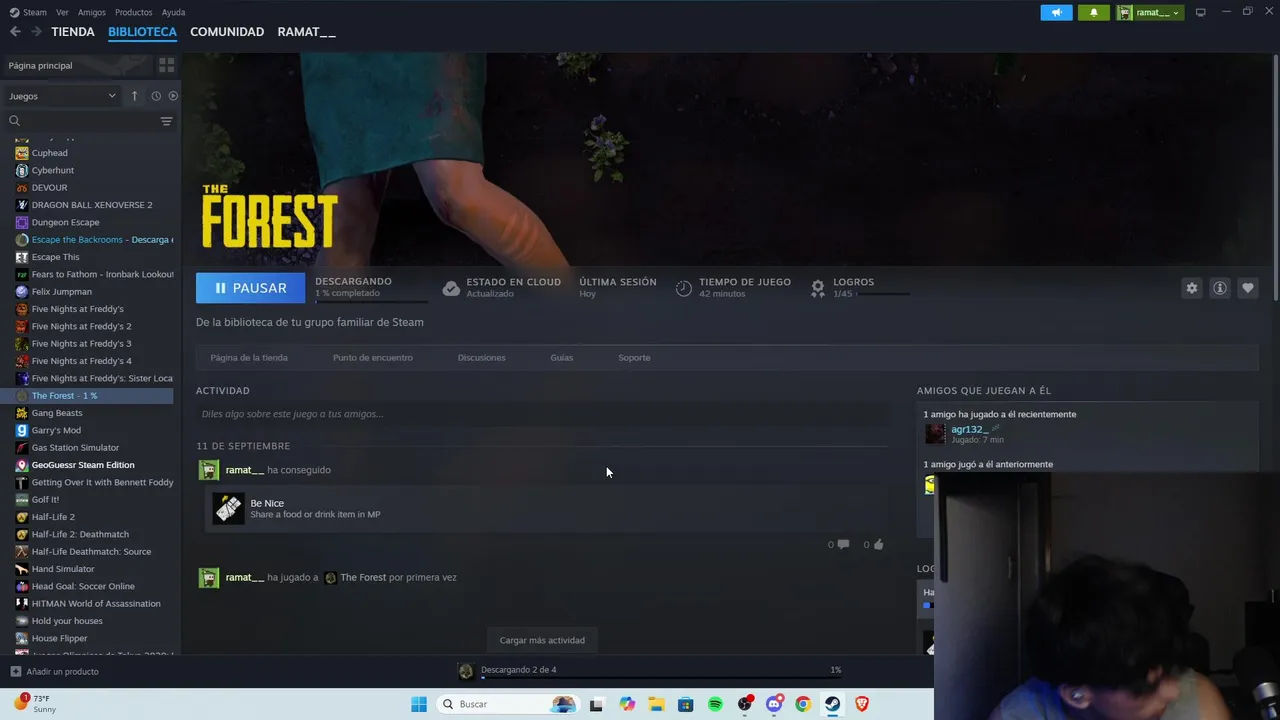This screenshot has width=1280, height=720.
Task: Go back with the navigation arrow
Action: click(x=15, y=32)
